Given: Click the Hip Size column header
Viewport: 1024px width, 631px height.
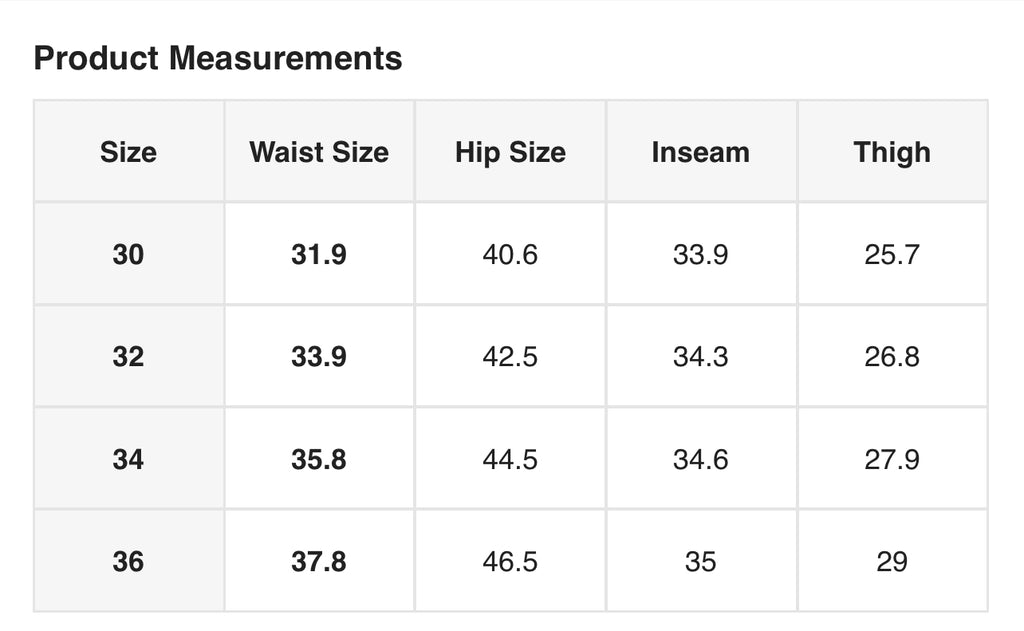Looking at the screenshot, I should tap(510, 152).
